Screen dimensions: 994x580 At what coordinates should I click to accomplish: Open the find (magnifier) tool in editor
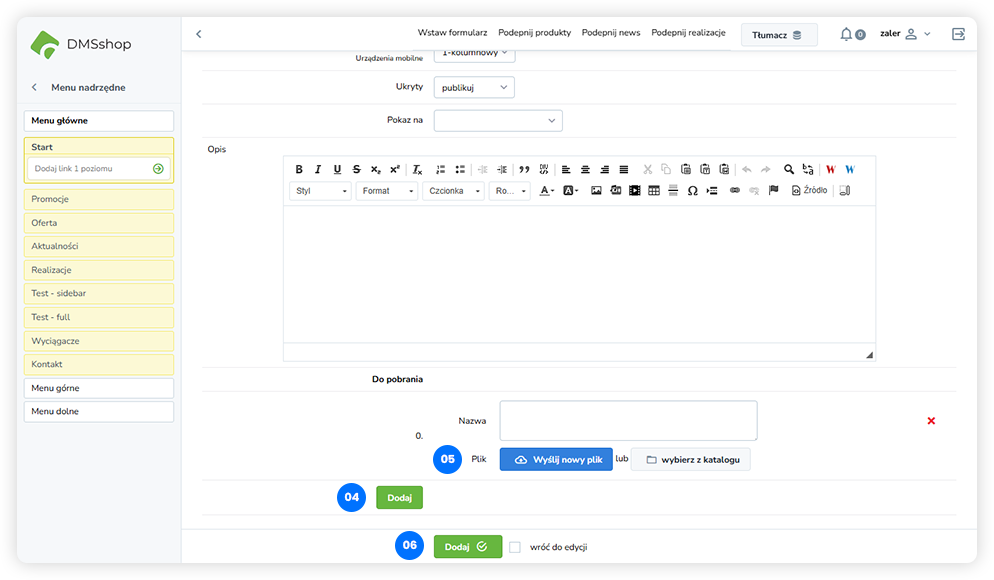tap(789, 170)
